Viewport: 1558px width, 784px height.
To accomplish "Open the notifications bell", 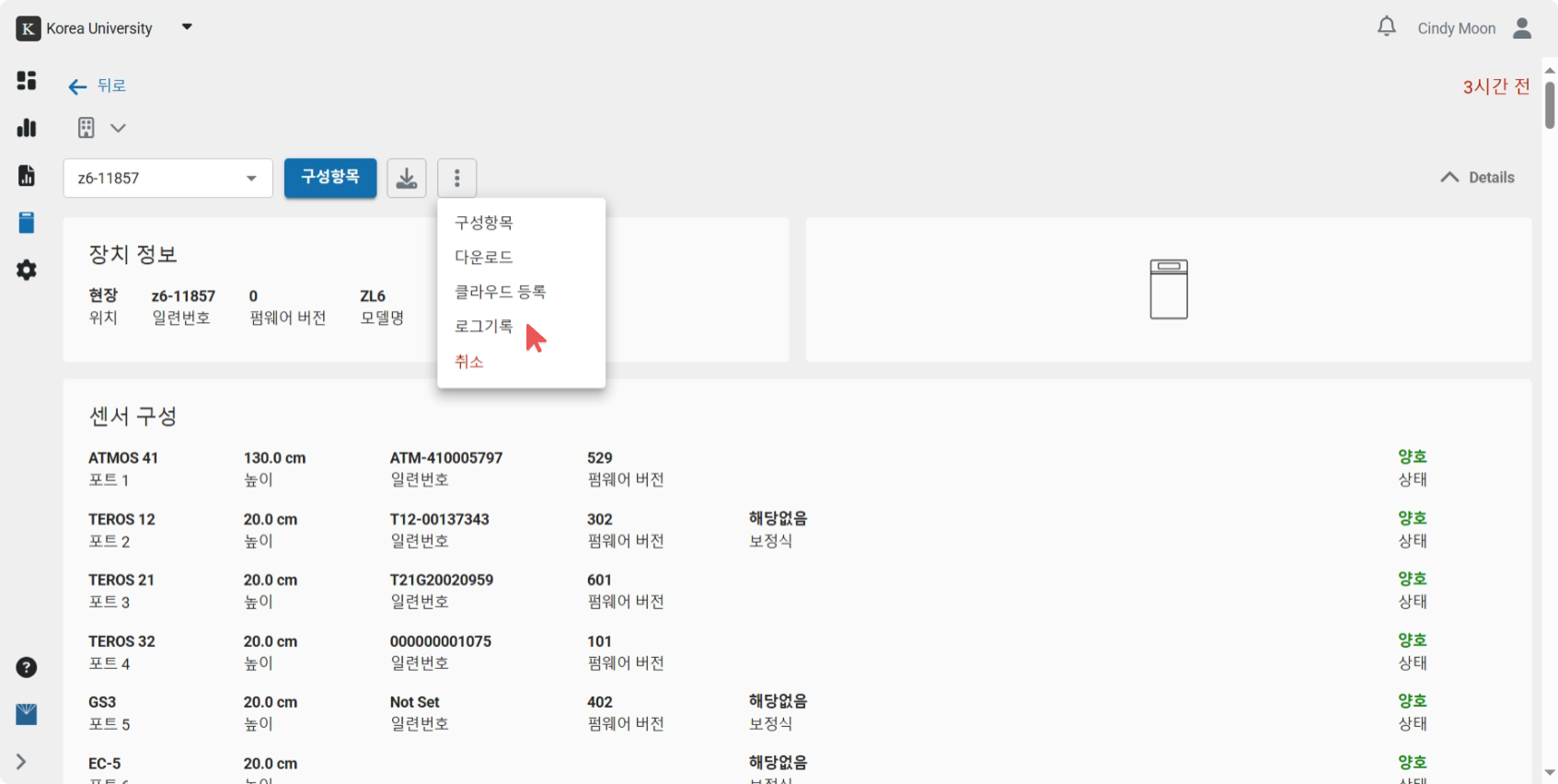I will click(1387, 27).
